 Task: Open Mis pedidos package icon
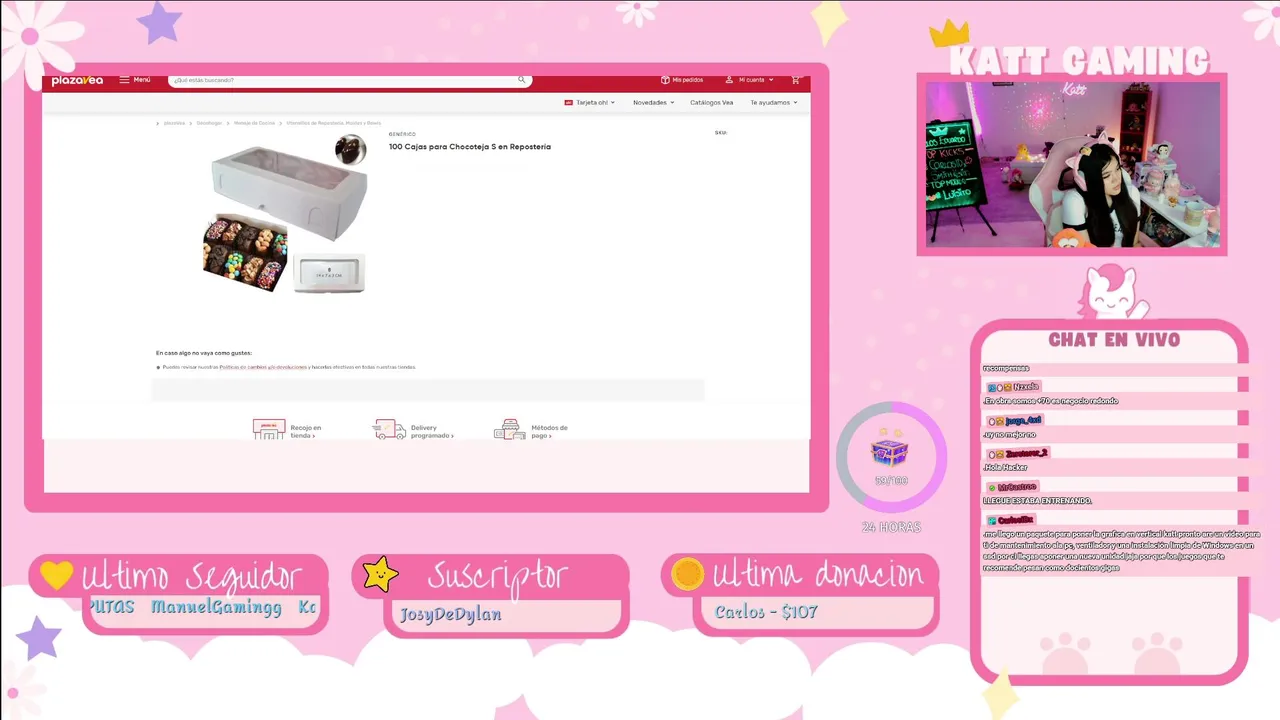pos(665,79)
